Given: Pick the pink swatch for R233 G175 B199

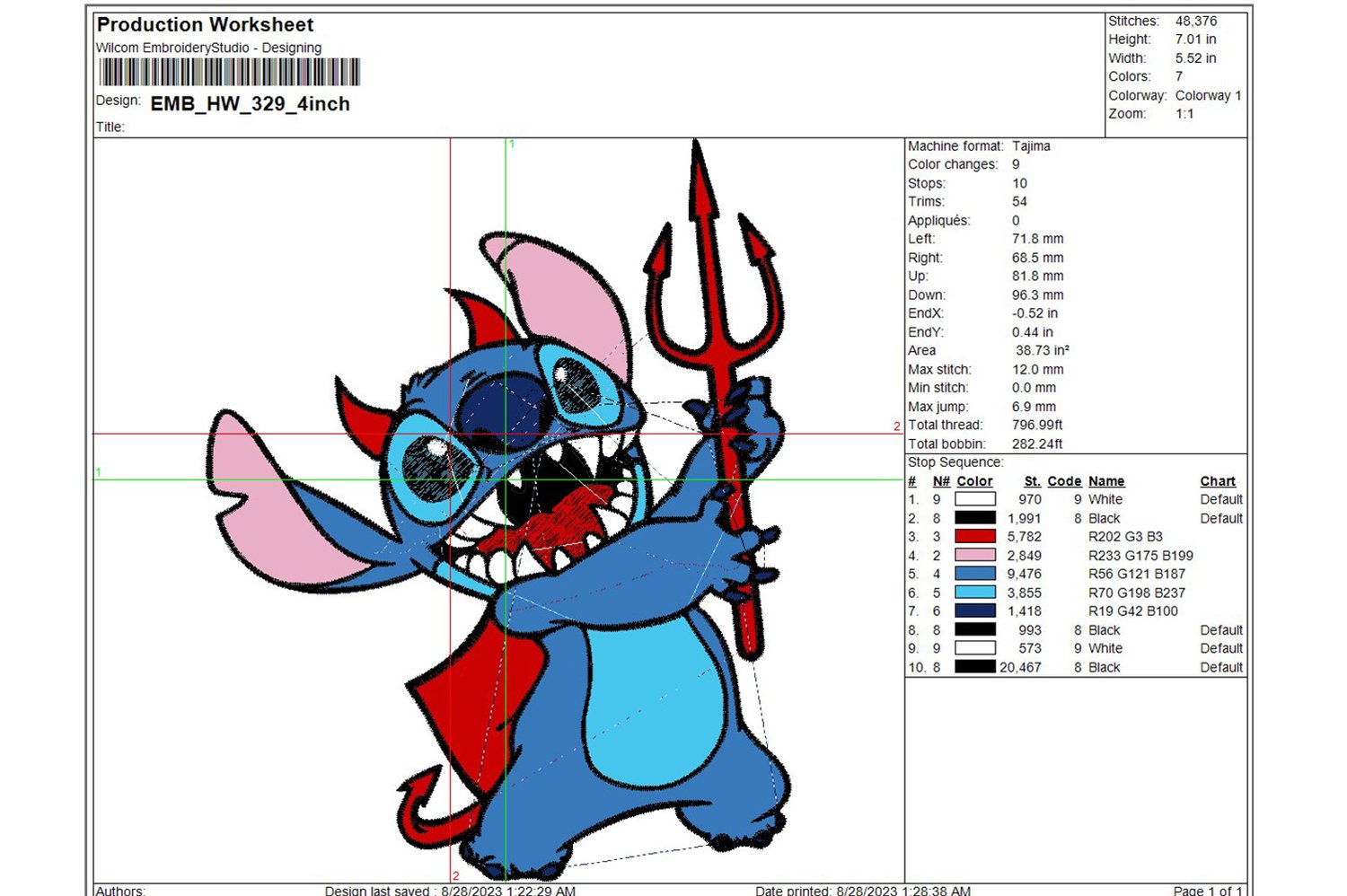Looking at the screenshot, I should point(975,556).
